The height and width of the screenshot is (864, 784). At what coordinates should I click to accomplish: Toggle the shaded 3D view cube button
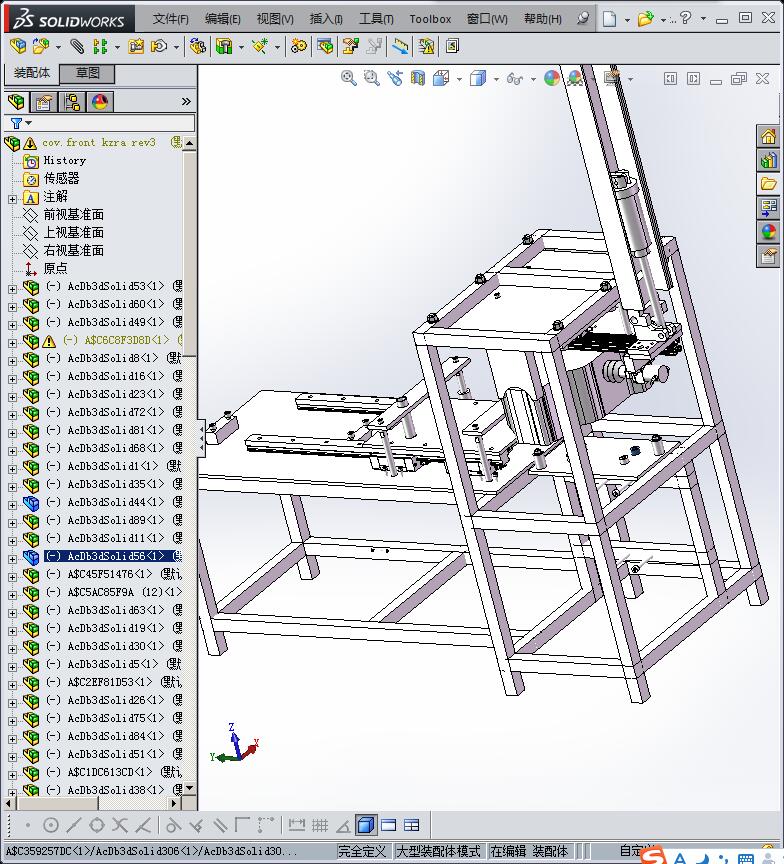365,825
